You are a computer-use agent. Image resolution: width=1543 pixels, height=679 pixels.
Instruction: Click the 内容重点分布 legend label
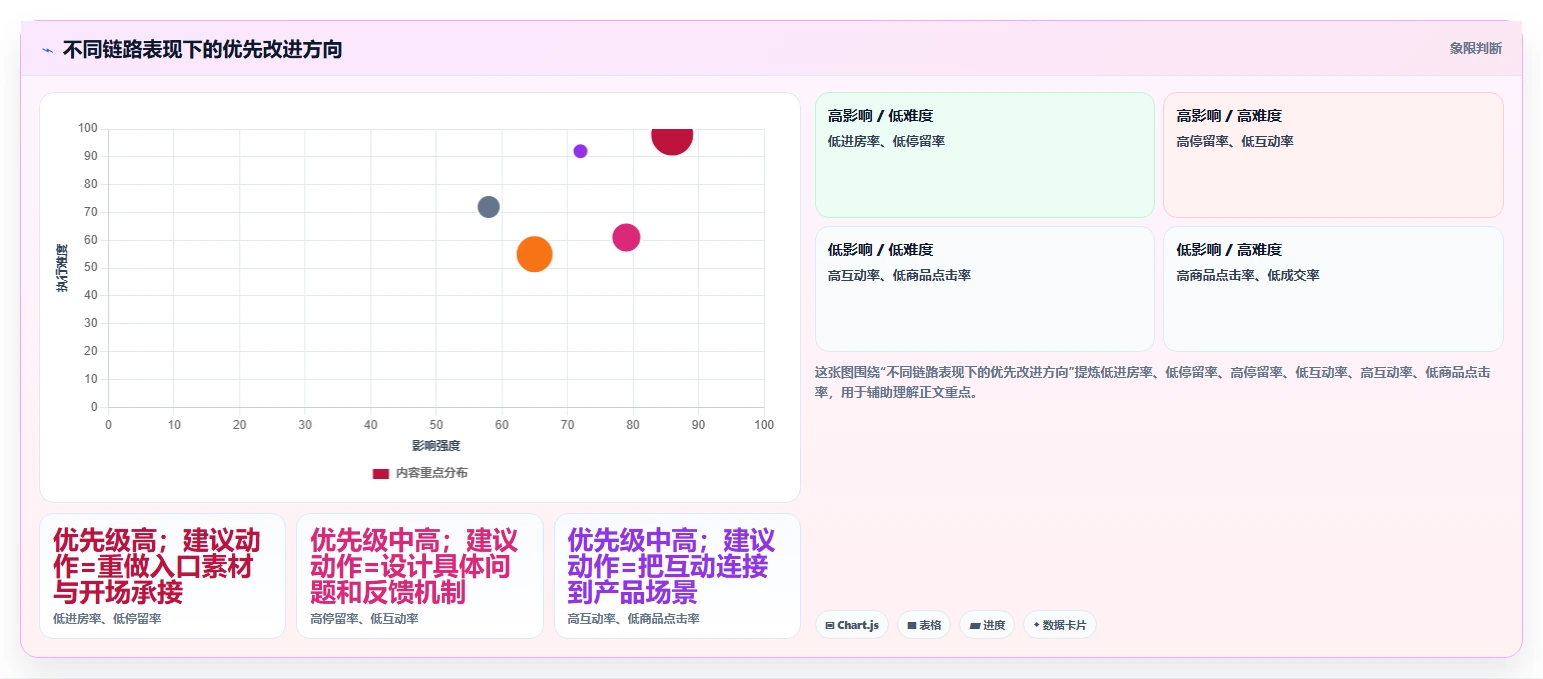(x=431, y=473)
